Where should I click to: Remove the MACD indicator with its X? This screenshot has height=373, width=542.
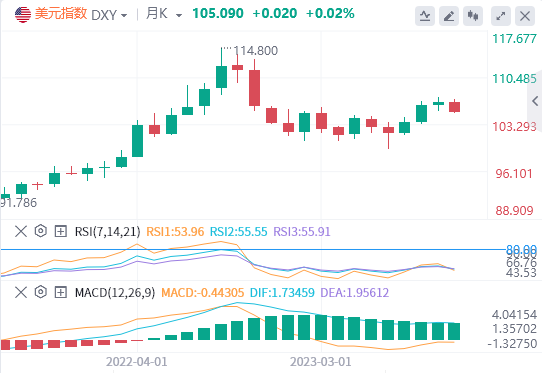[21, 292]
